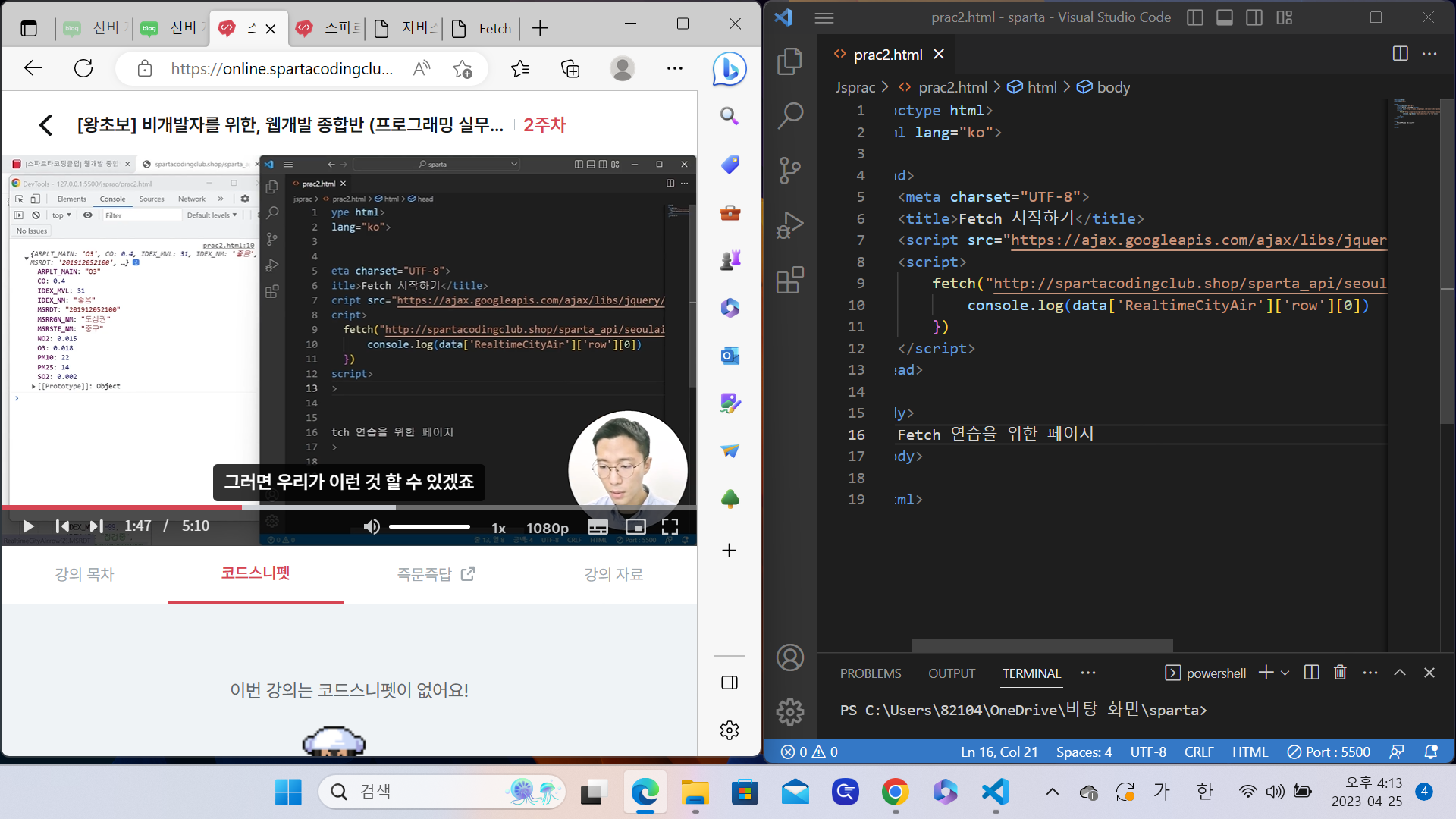This screenshot has width=1456, height=819.
Task: Switch to the OUTPUT panel tab
Action: point(952,673)
